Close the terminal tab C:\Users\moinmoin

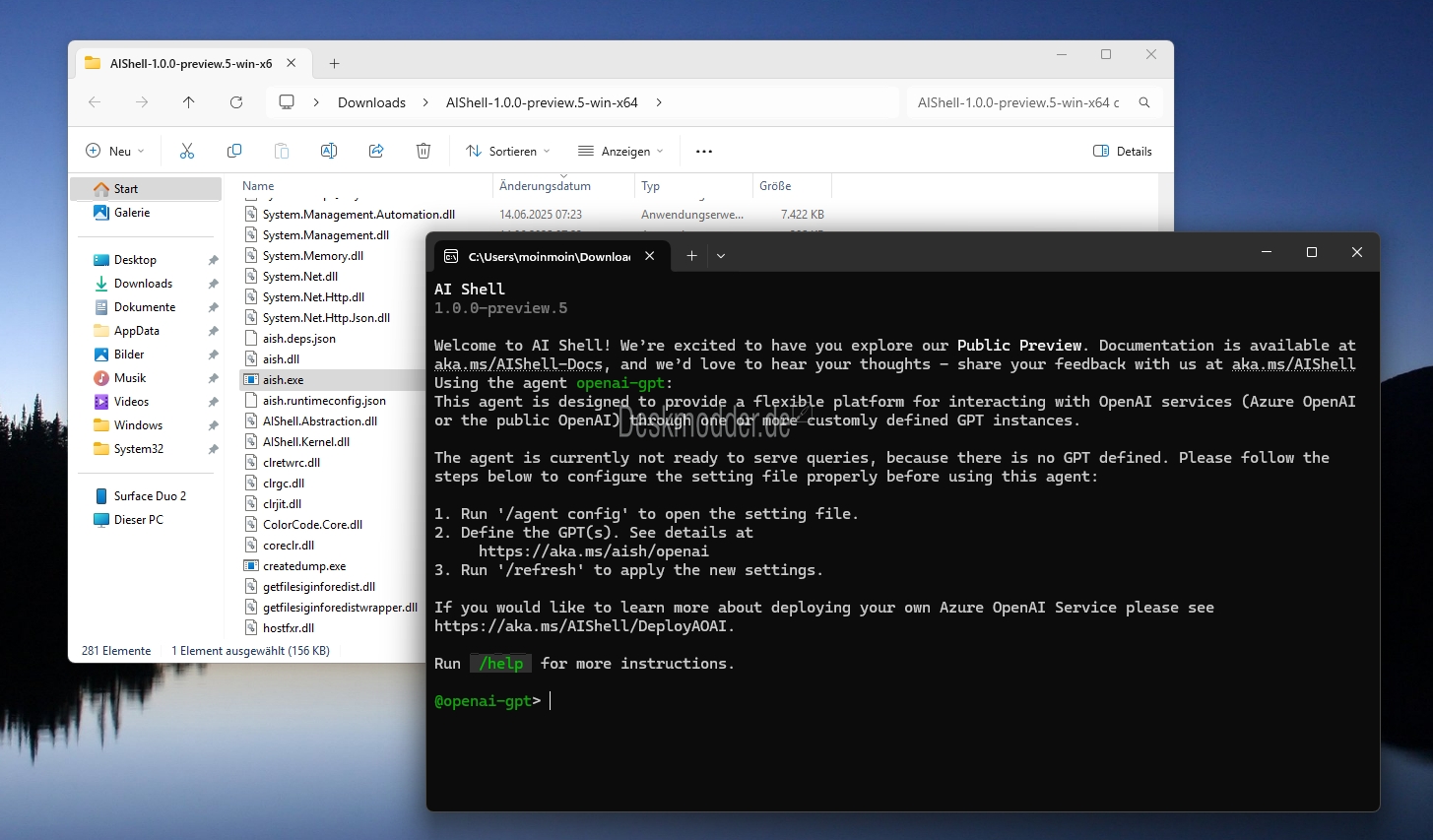tap(650, 256)
